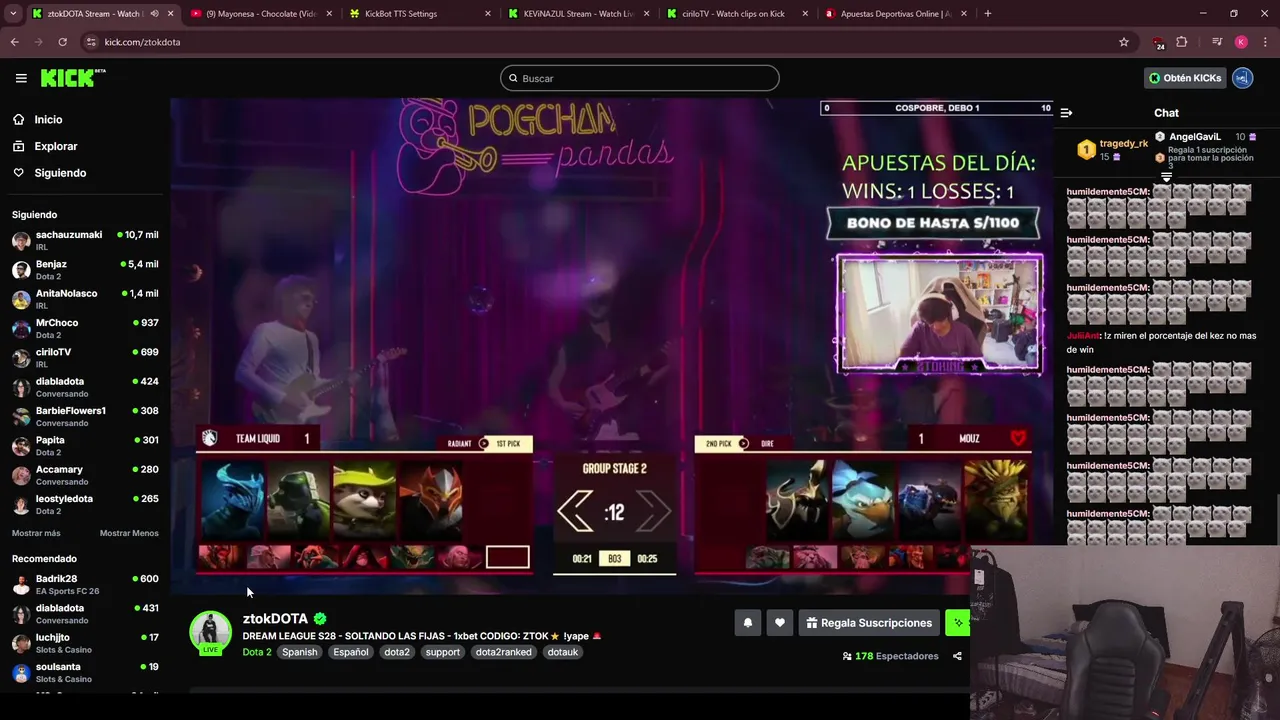
Task: Switch to KickBot TTS Settings tab
Action: point(420,14)
